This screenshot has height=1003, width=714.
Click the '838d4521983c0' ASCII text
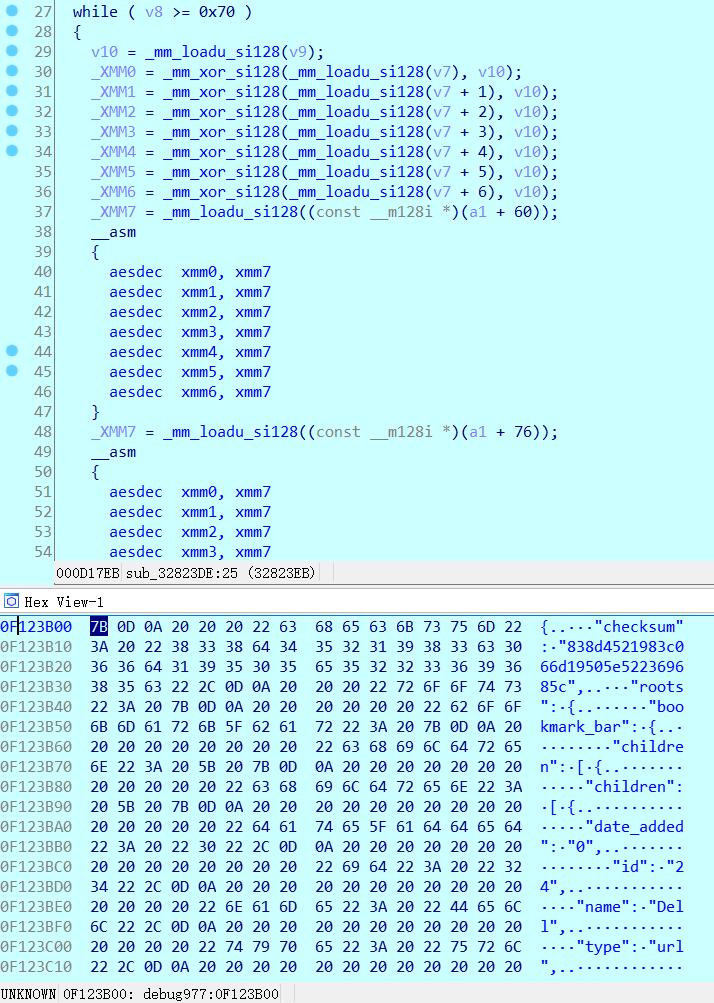coord(625,647)
